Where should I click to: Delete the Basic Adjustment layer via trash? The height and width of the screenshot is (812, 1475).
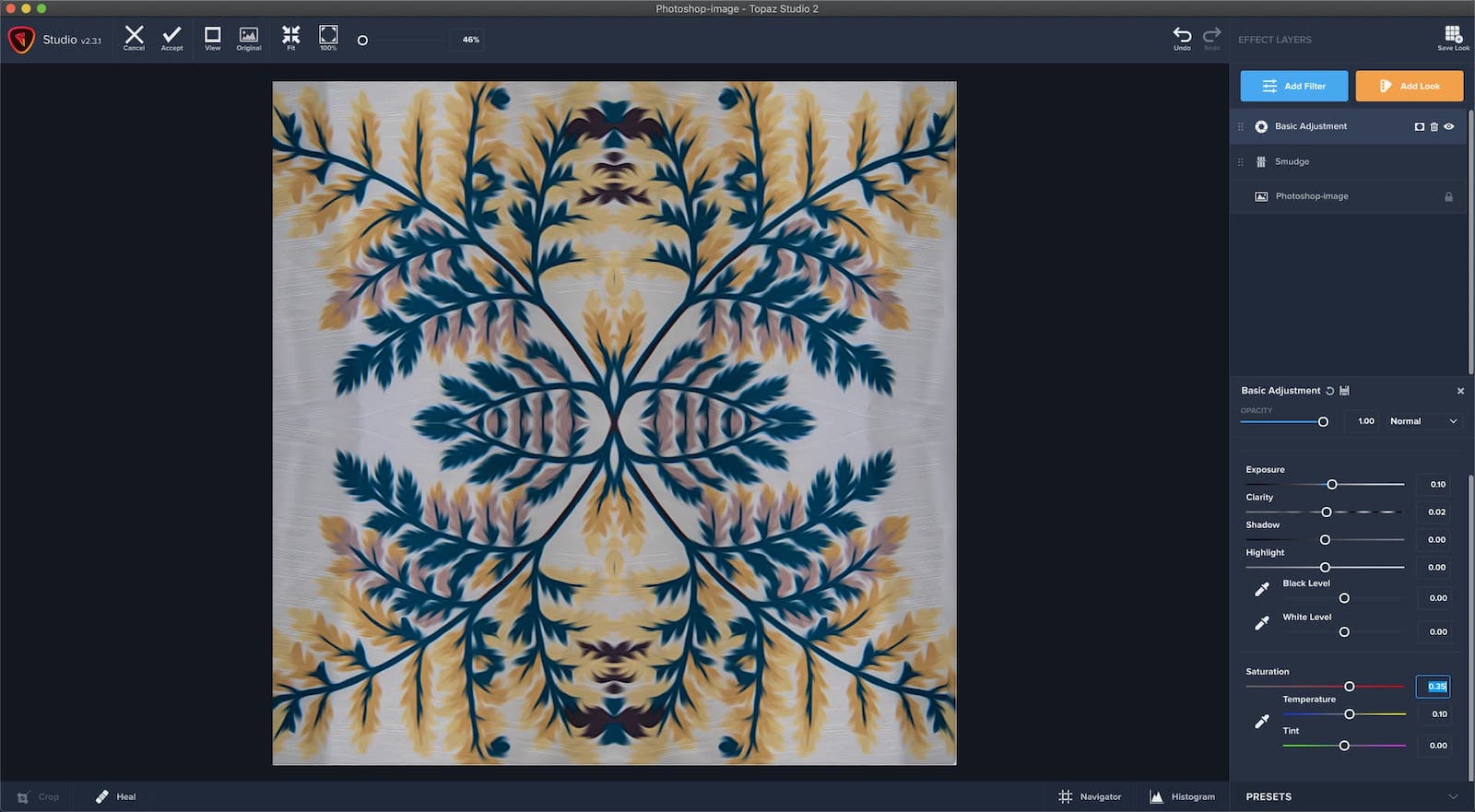[1434, 127]
